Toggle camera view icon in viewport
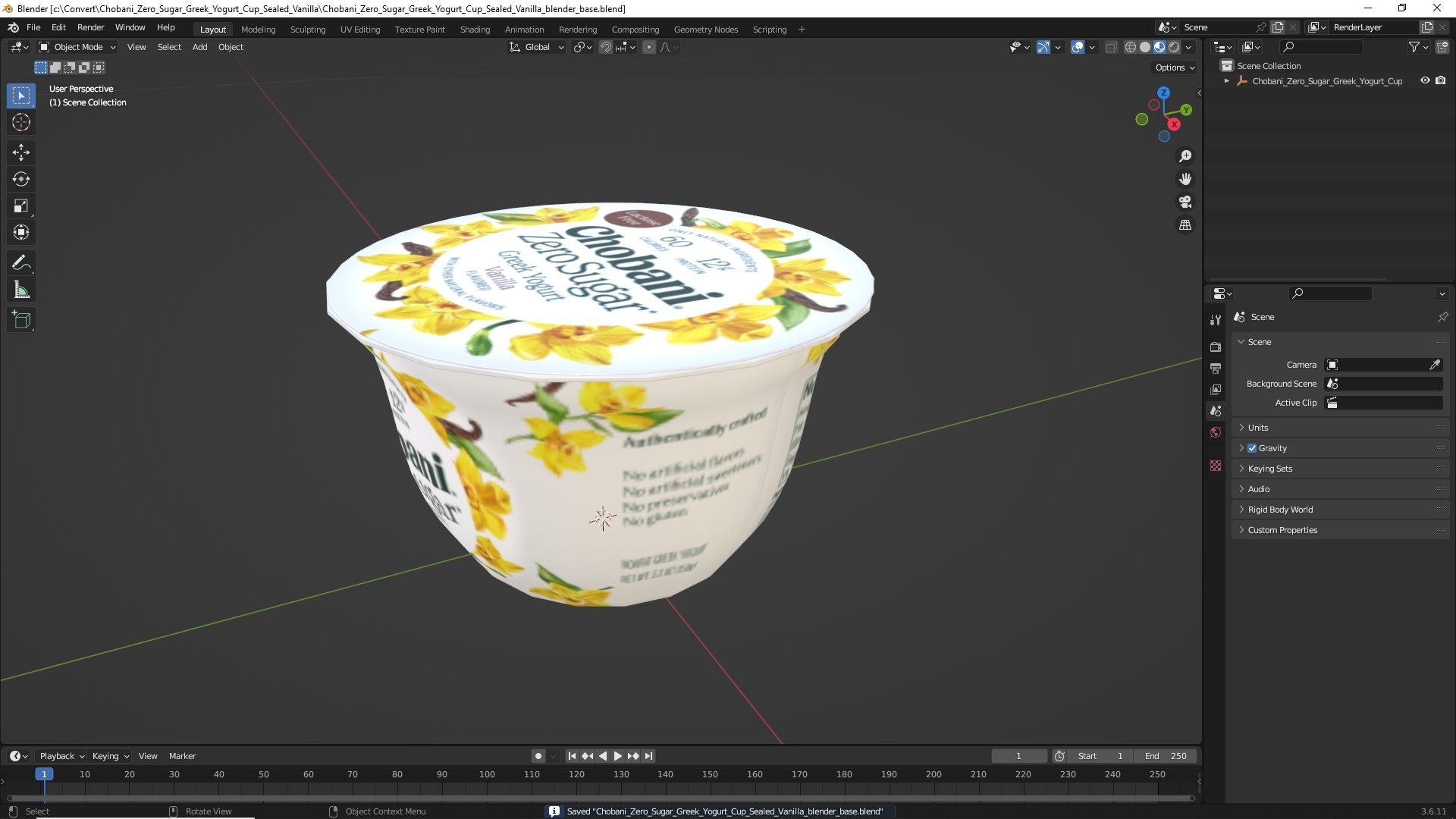The image size is (1456, 819). pos(1185,202)
